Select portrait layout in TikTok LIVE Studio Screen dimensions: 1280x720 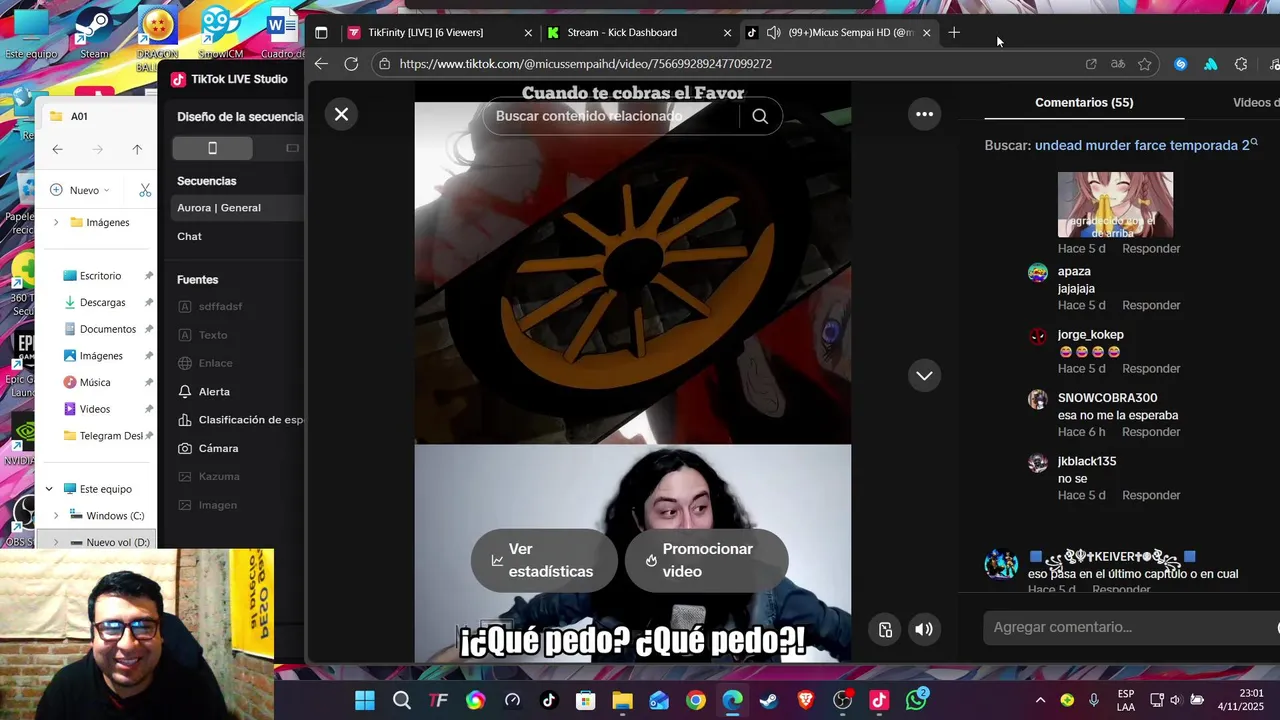[212, 148]
